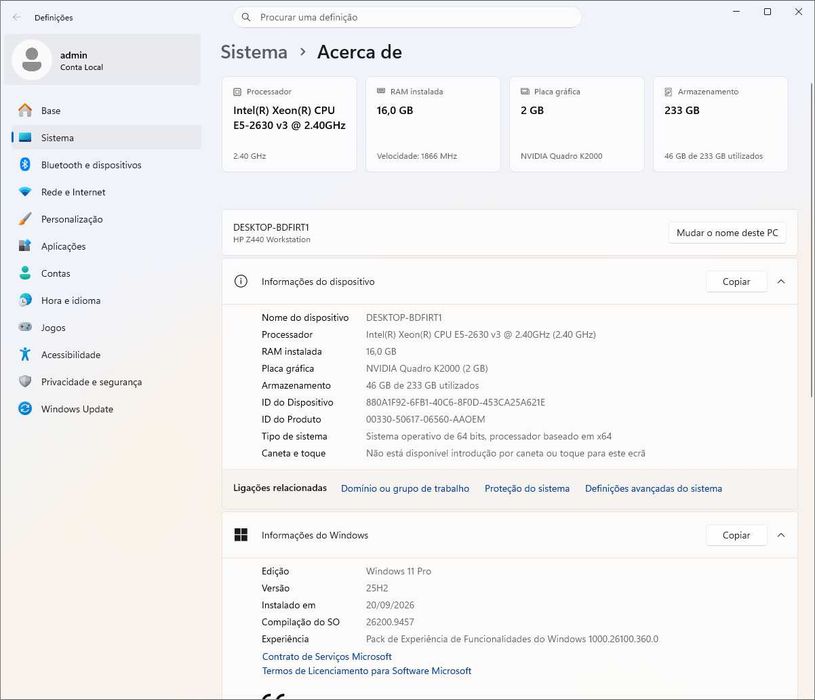Click the RAM instalada 16,0 GB card
The image size is (815, 700).
[432, 124]
